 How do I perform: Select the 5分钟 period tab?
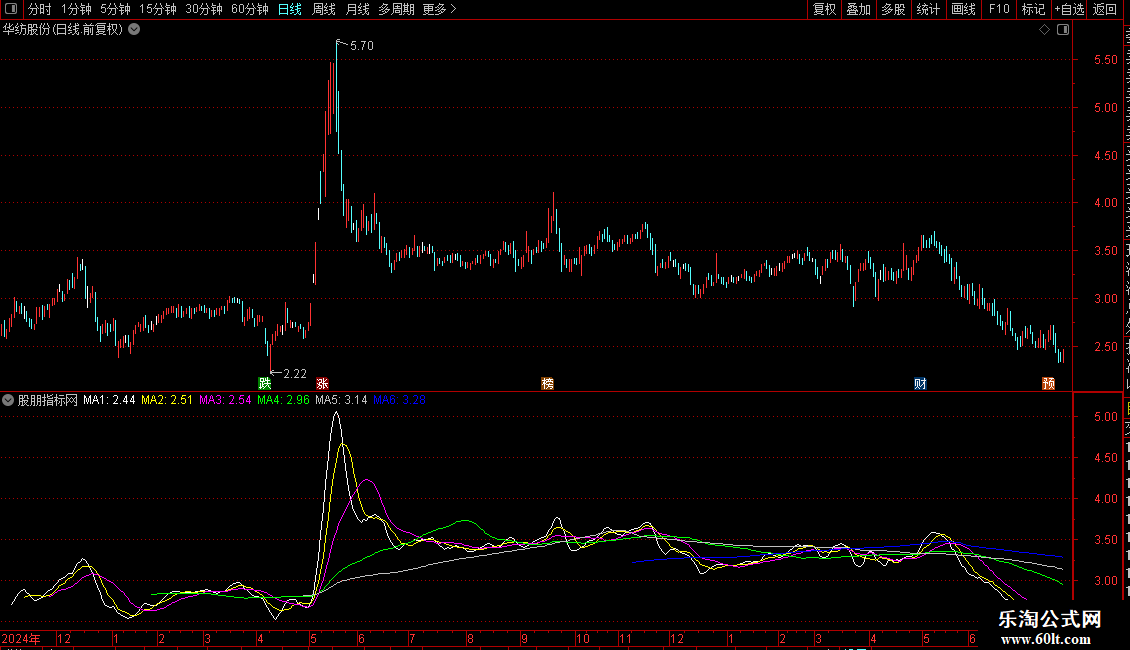coord(115,9)
